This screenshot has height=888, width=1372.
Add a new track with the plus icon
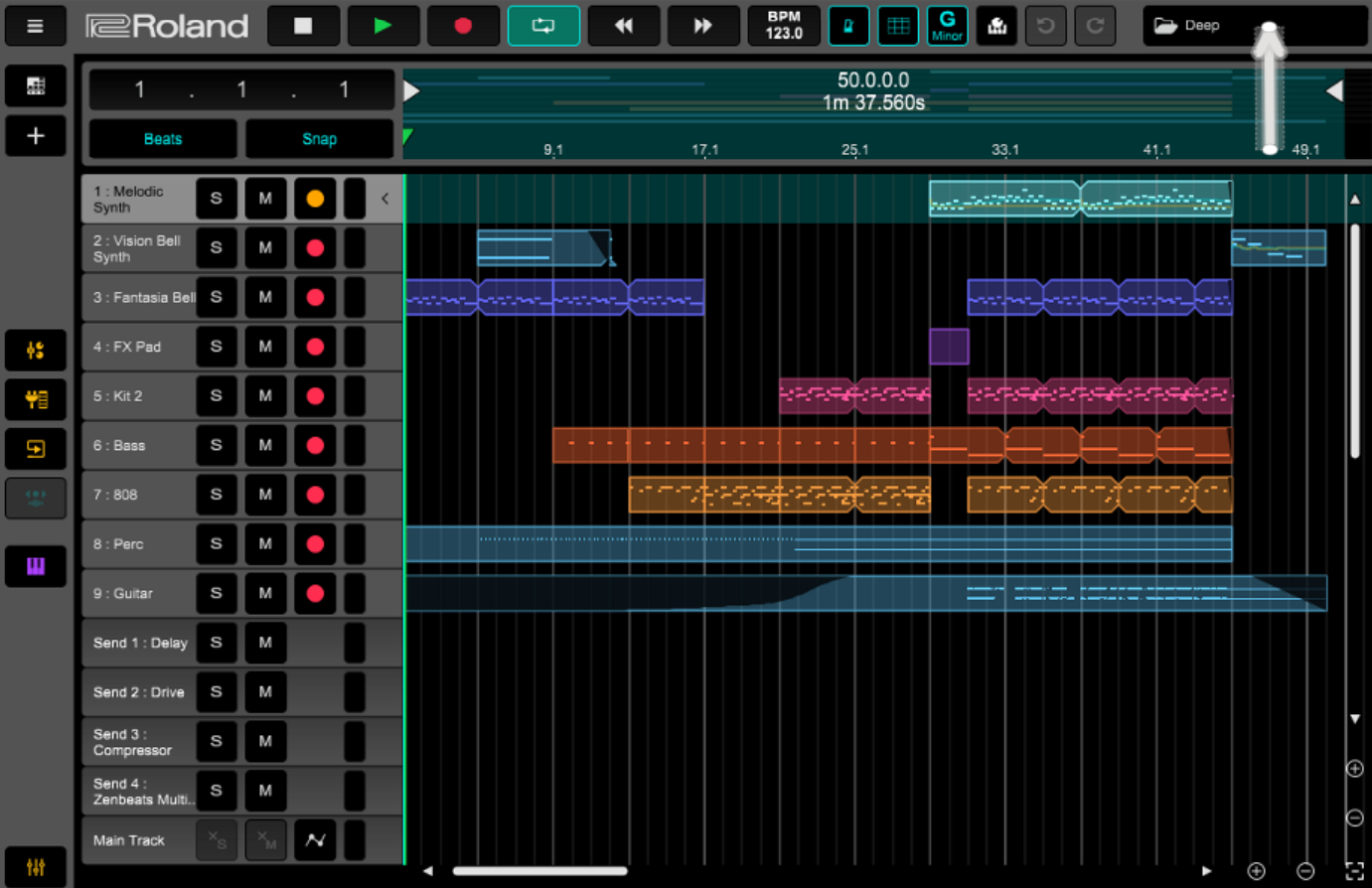click(36, 136)
